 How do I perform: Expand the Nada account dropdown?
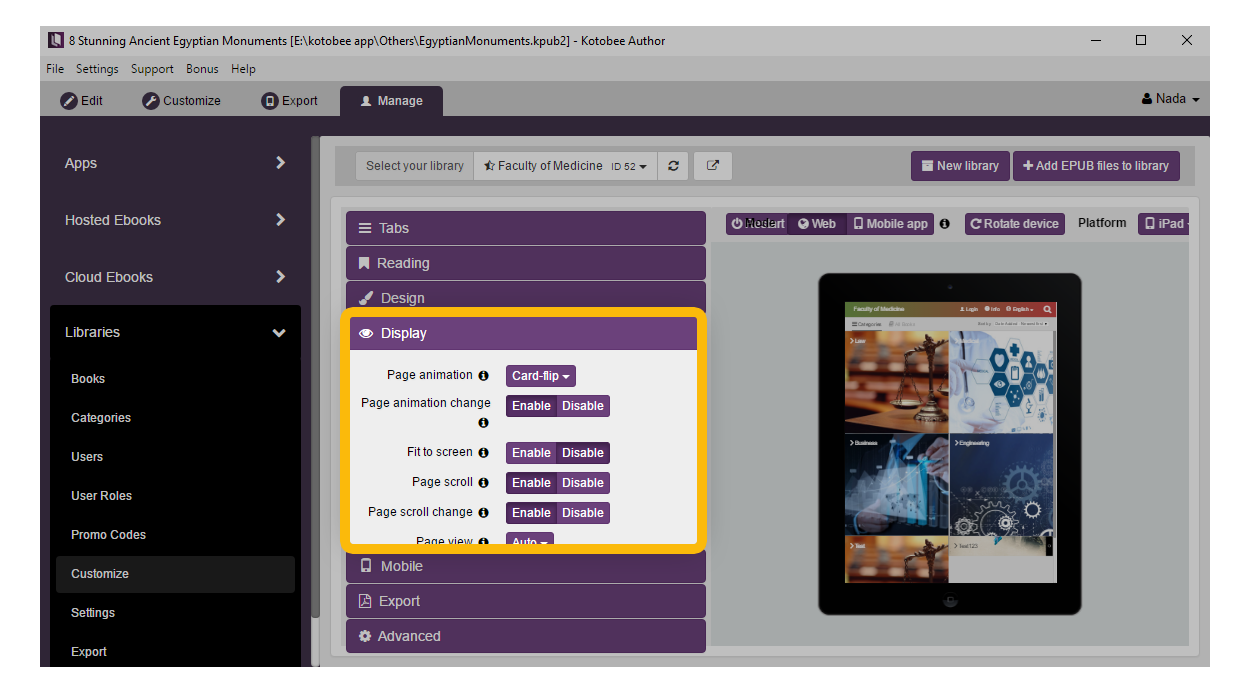(x=1169, y=98)
